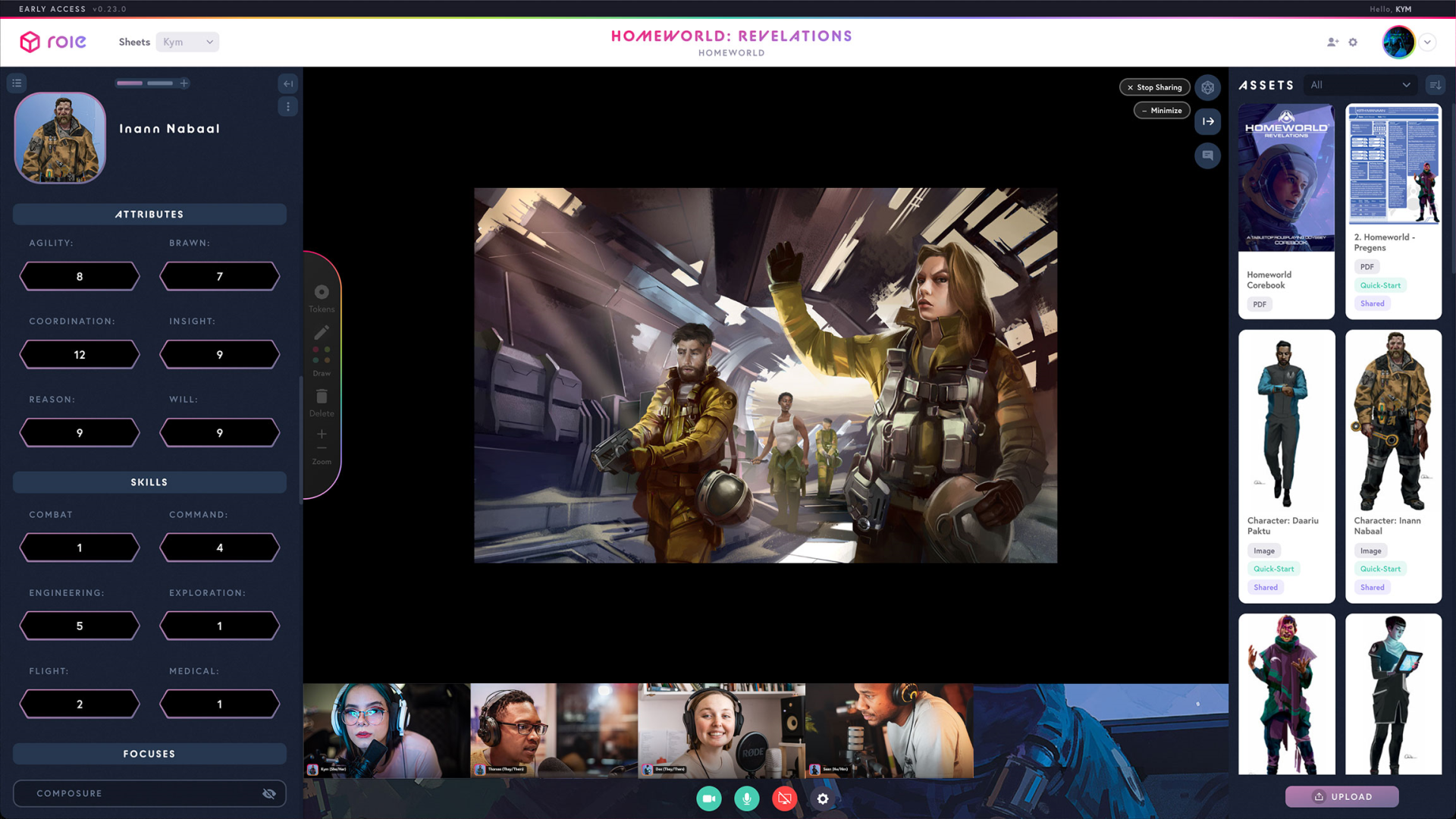The image size is (1456, 819).
Task: Collapse the Skills section header
Action: coord(149,482)
